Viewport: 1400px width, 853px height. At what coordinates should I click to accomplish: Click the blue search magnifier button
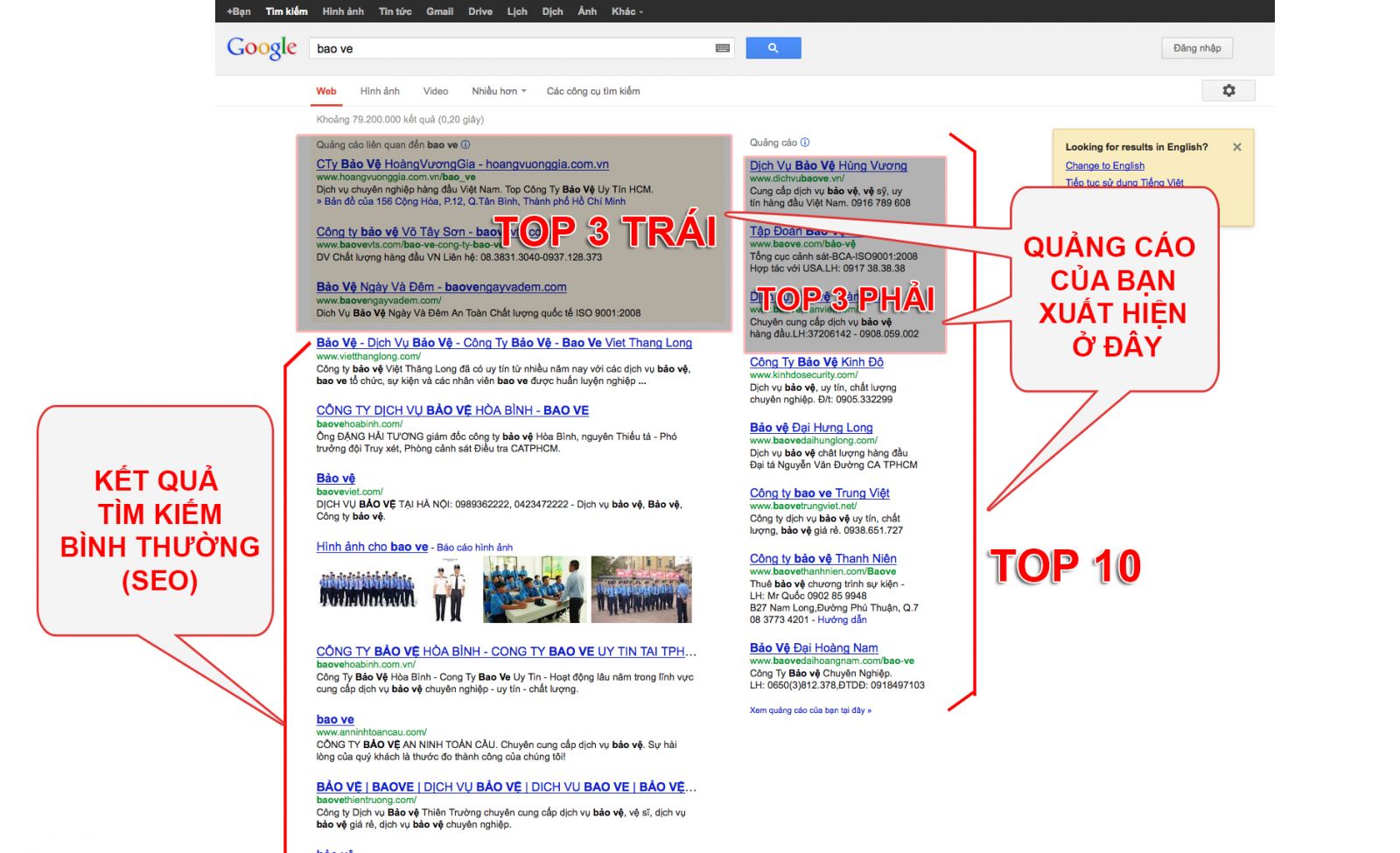(x=773, y=48)
